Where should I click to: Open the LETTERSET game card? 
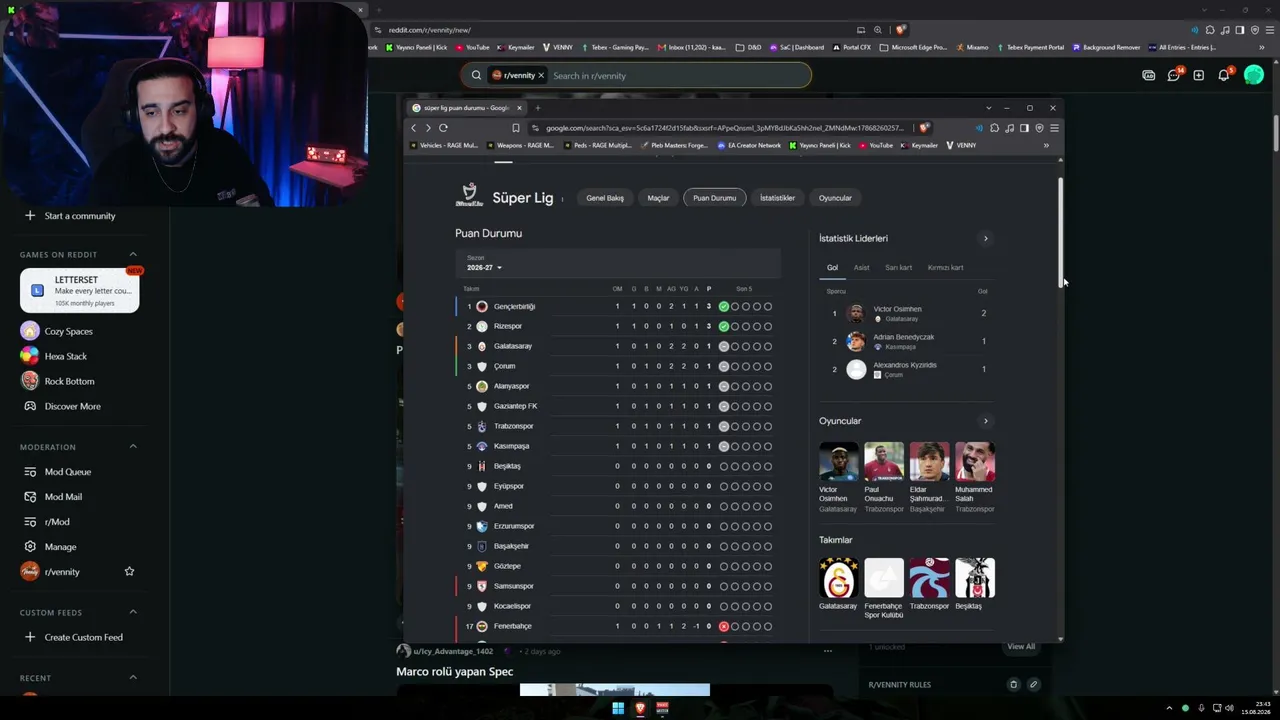[x=79, y=291]
